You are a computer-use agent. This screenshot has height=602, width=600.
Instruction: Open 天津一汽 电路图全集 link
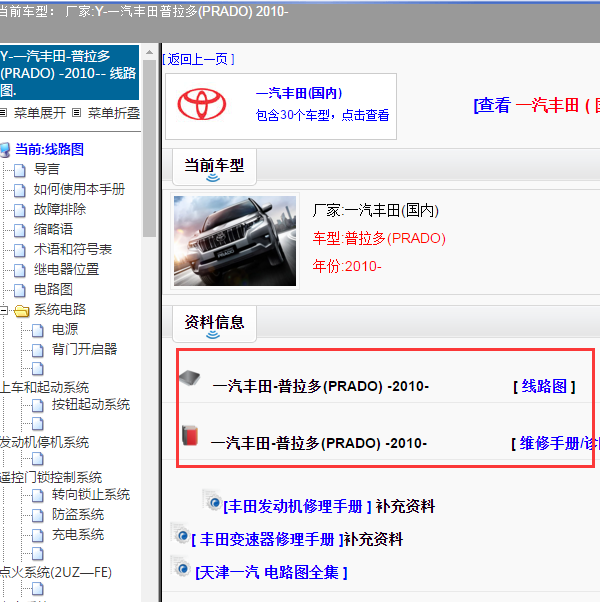271,572
